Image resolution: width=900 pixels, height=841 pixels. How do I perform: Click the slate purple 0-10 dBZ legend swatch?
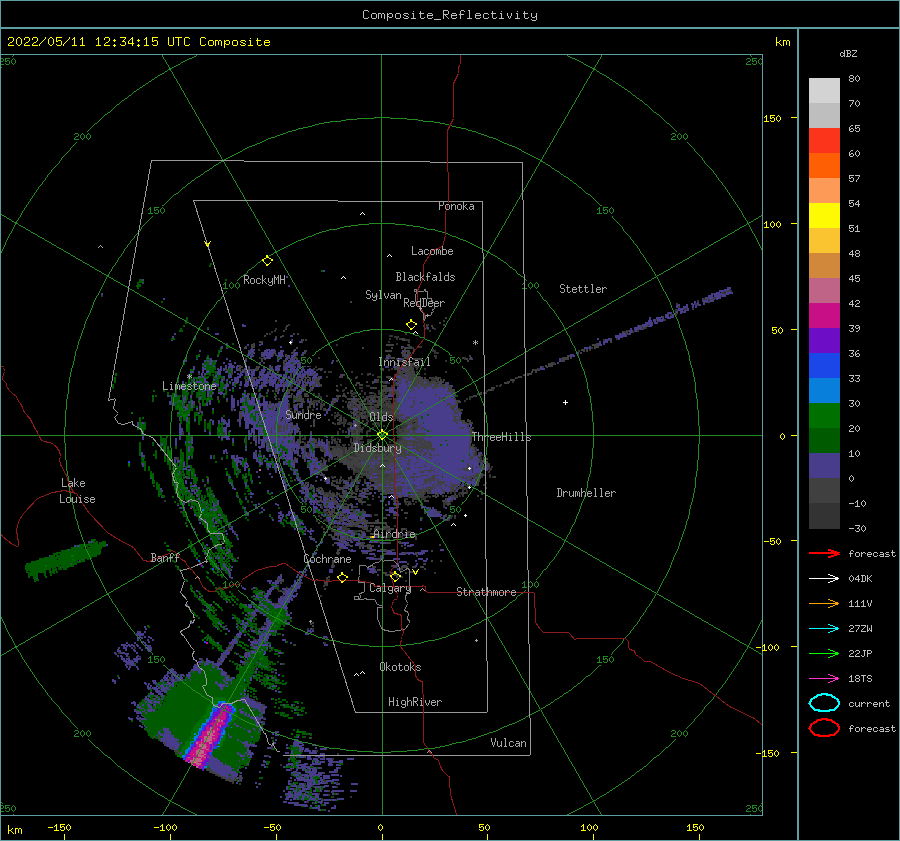(824, 466)
